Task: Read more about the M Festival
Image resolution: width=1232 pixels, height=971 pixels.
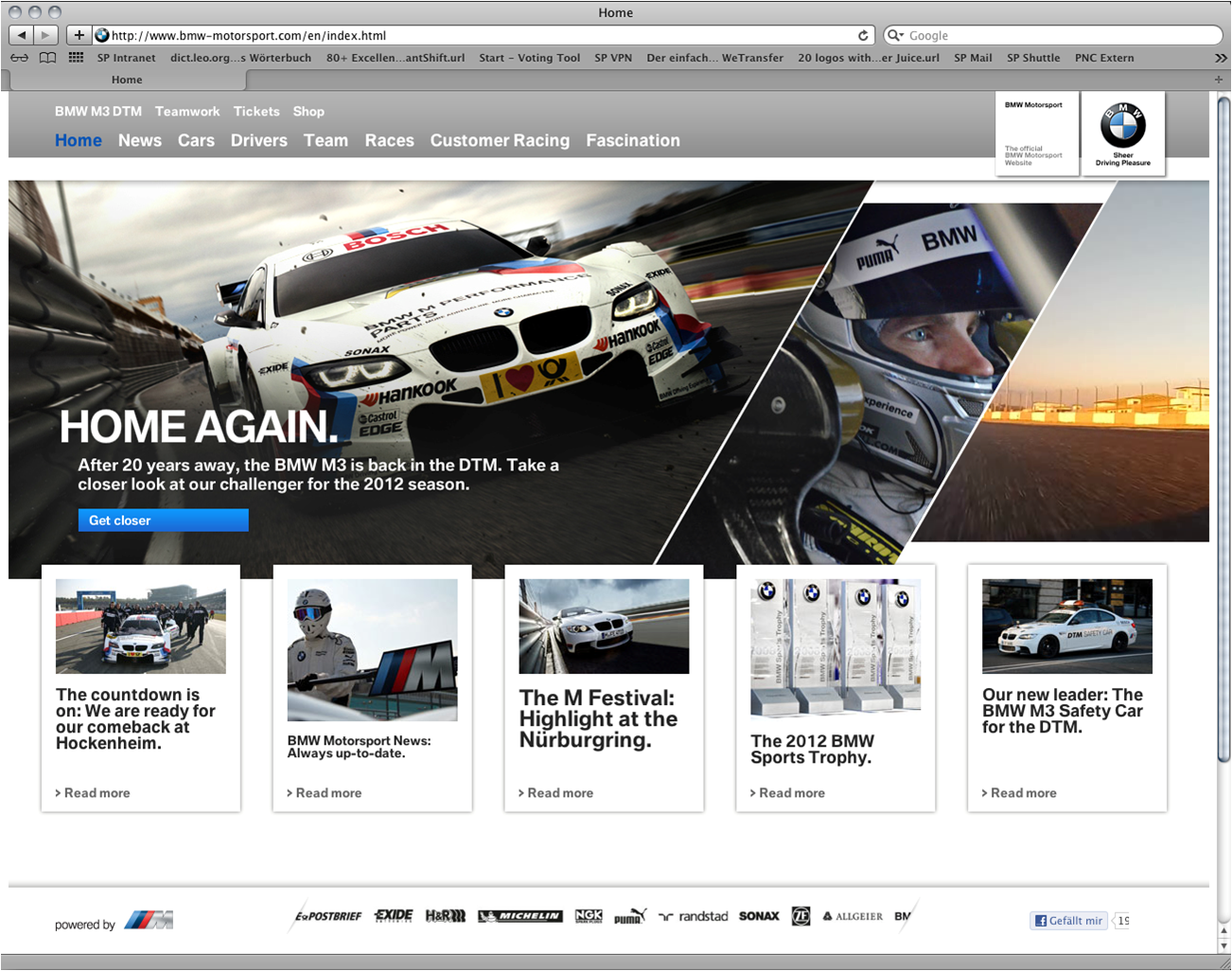Action: pyautogui.click(x=559, y=793)
